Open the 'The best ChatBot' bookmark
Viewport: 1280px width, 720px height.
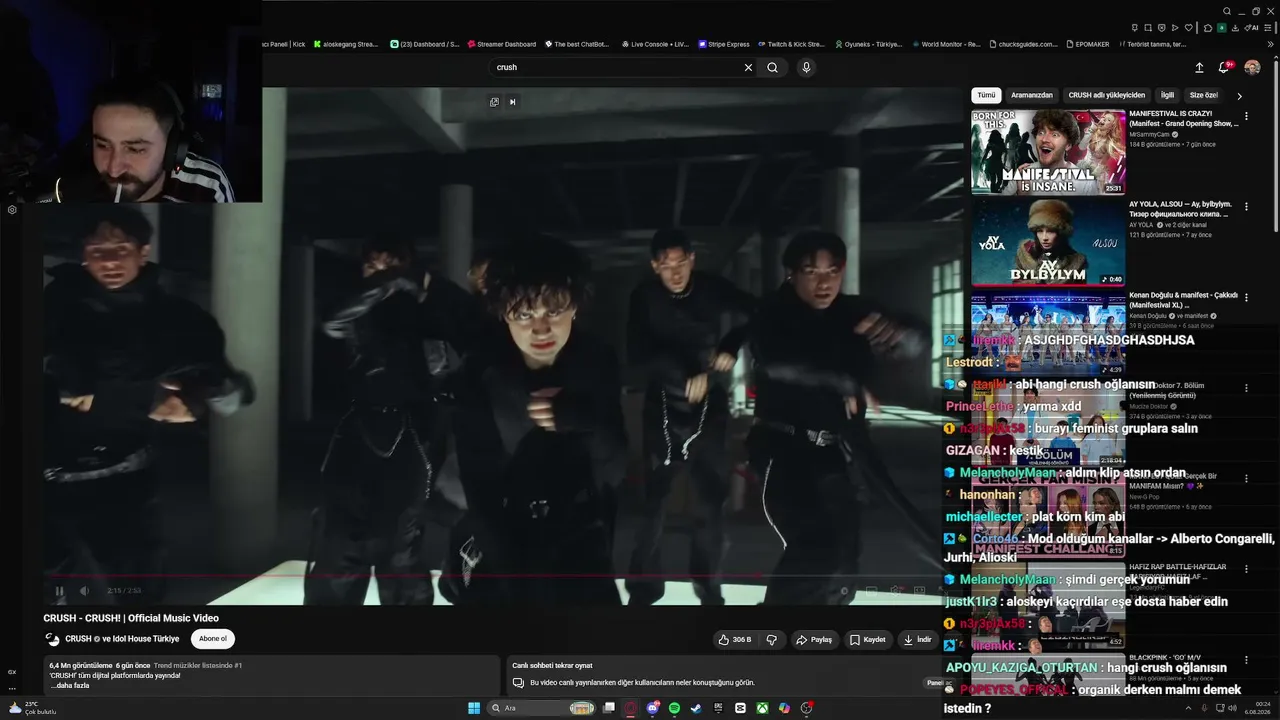[x=576, y=44]
